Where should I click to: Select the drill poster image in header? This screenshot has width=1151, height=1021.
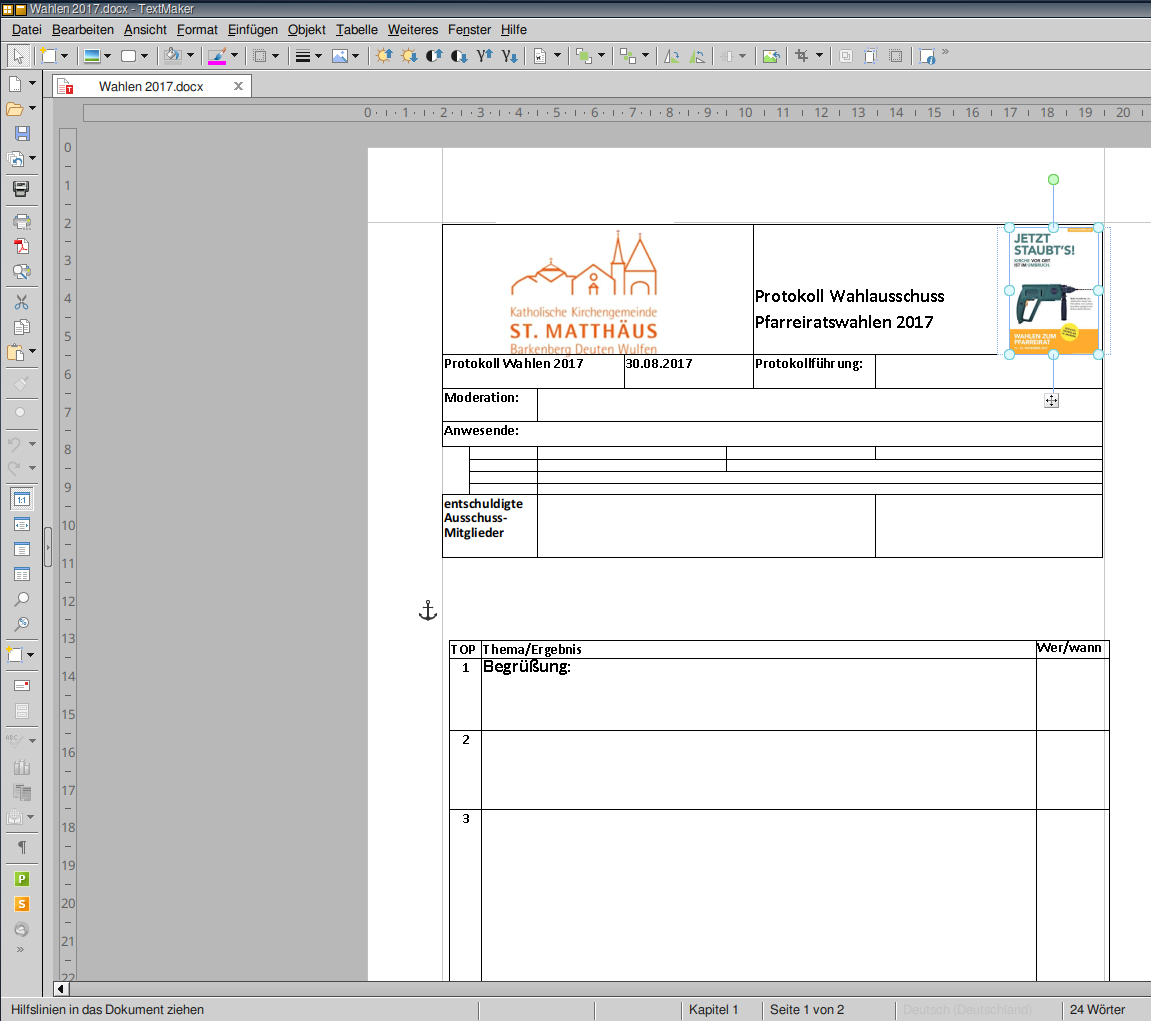[1054, 291]
